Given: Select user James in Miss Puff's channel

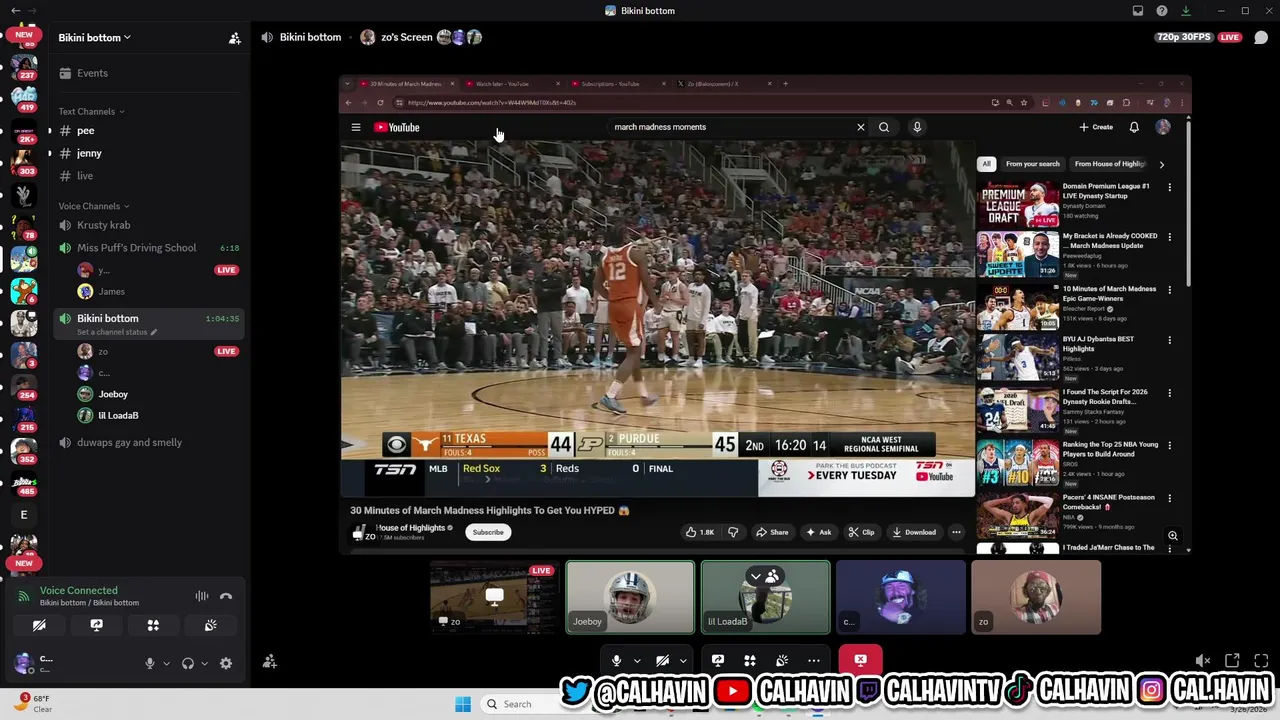Looking at the screenshot, I should (x=111, y=291).
